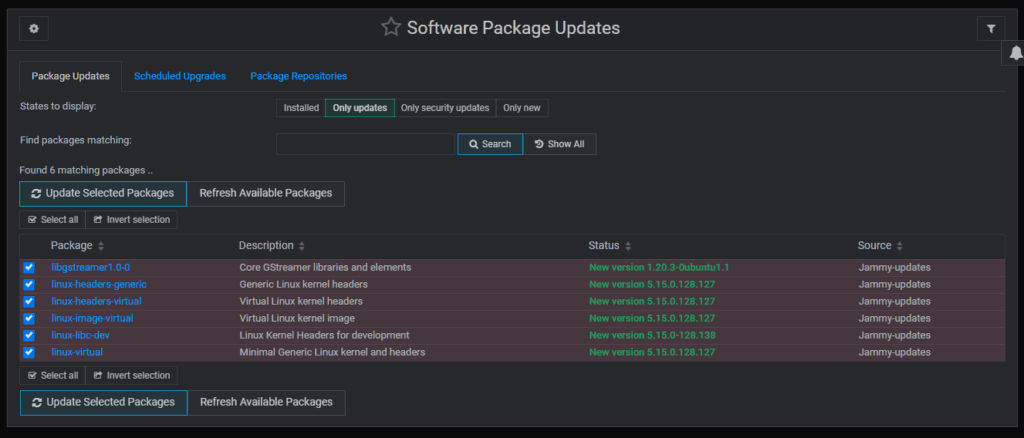Open the notifications bell icon
This screenshot has width=1024, height=438.
point(1012,54)
